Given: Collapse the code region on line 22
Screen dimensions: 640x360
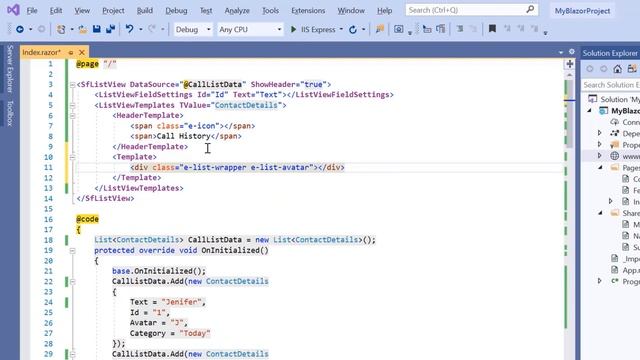Looking at the screenshot, I should [72, 282].
